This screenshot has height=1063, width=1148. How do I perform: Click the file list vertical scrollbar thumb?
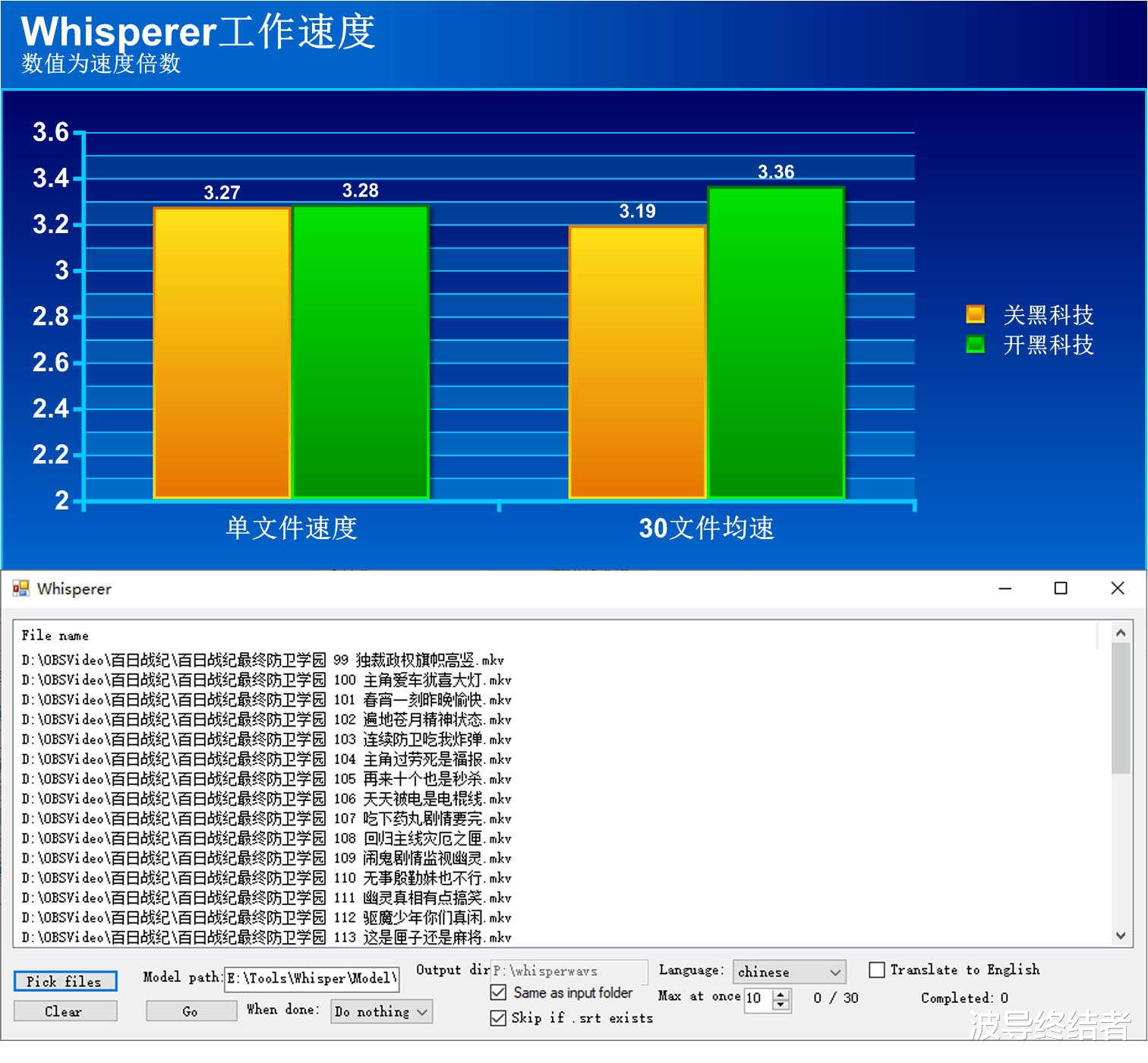[x=1121, y=708]
